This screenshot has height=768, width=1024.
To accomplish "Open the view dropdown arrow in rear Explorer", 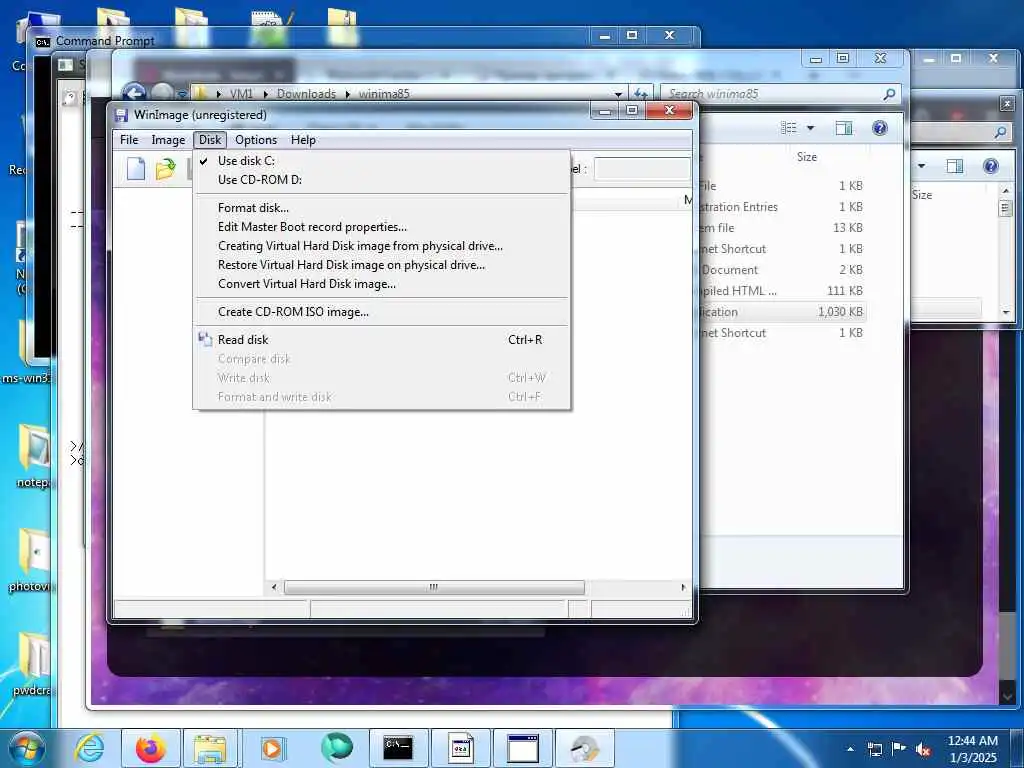I will (x=921, y=166).
